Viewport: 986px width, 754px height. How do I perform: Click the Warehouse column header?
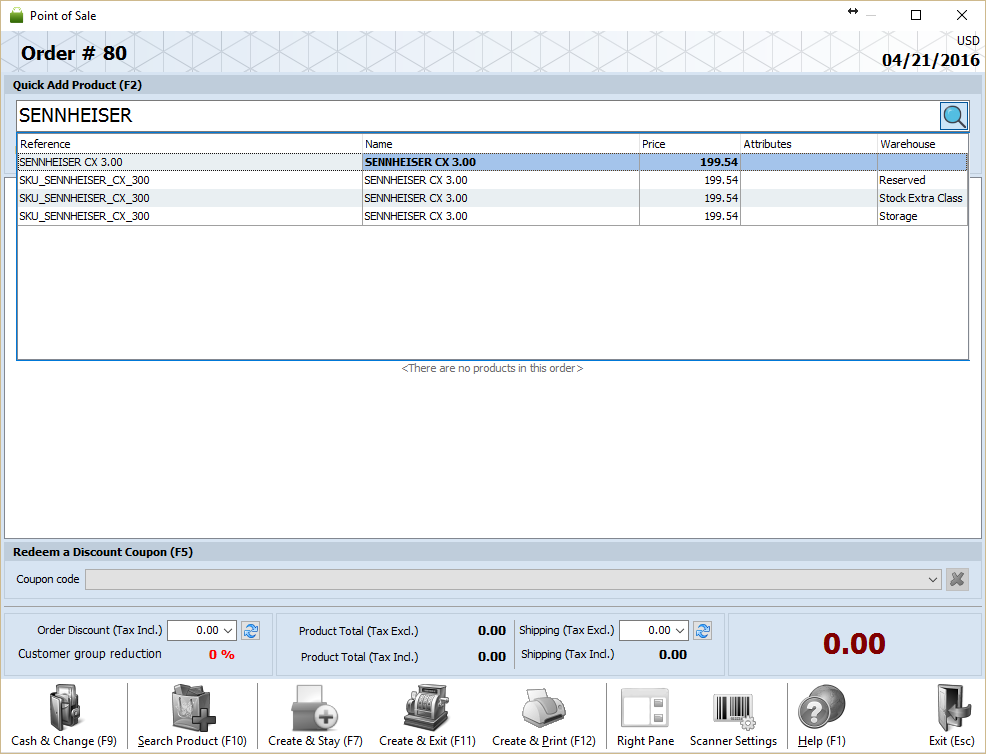tap(922, 144)
